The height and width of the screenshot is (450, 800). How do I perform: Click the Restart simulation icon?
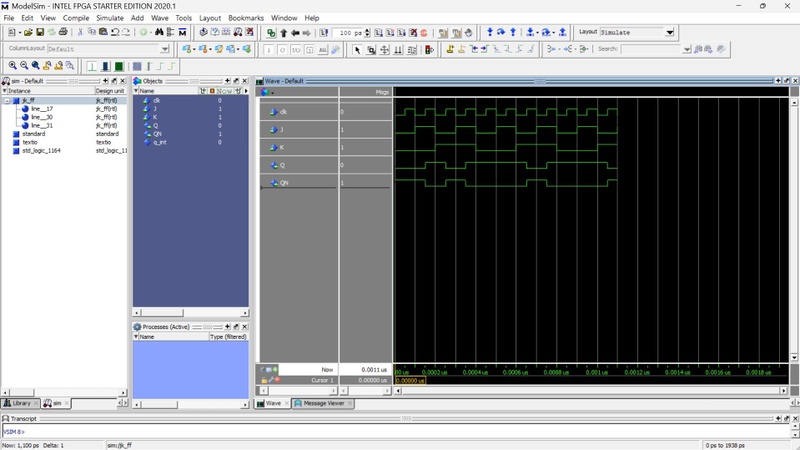[x=325, y=32]
